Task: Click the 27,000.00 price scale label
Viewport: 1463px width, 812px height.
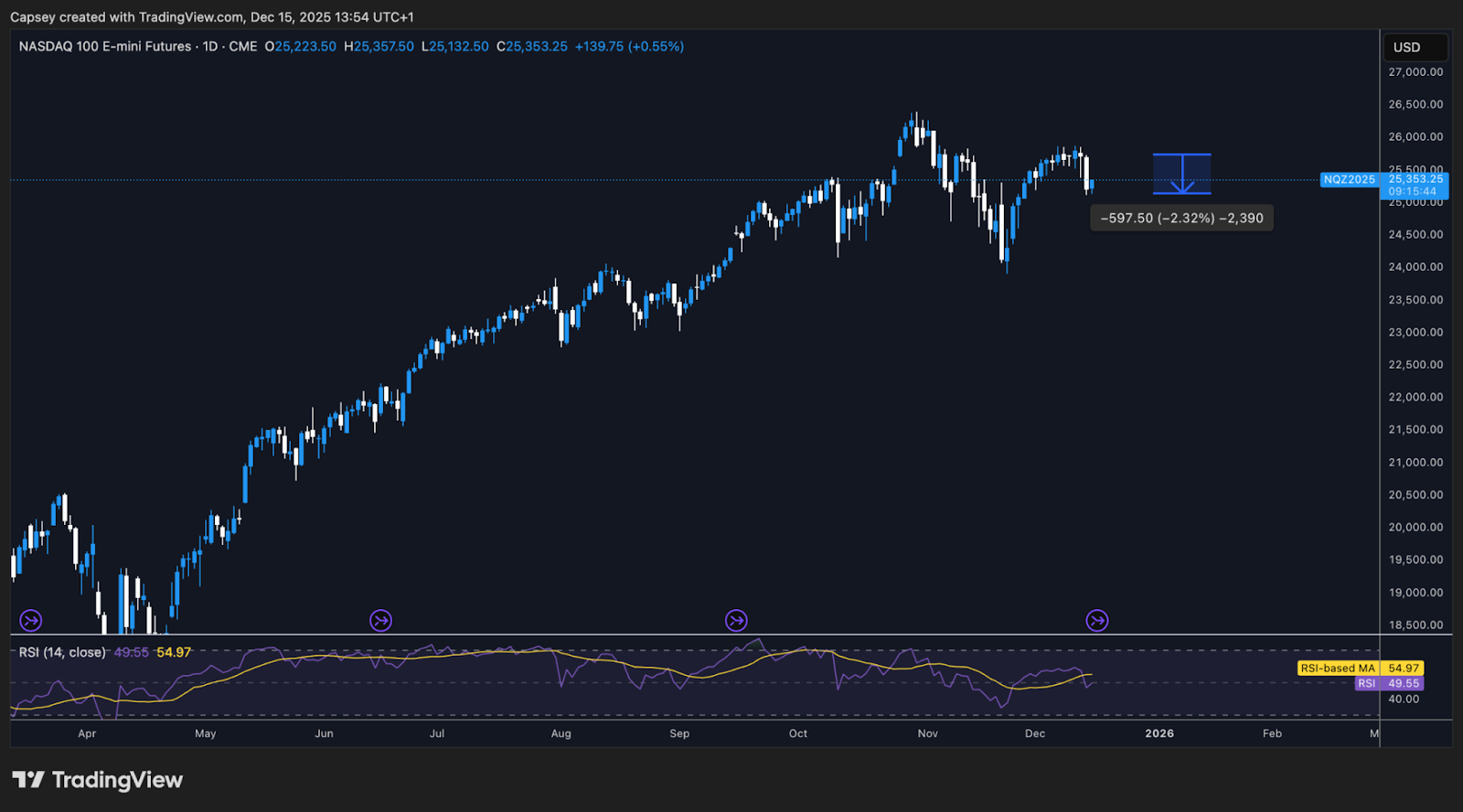Action: pyautogui.click(x=1415, y=72)
